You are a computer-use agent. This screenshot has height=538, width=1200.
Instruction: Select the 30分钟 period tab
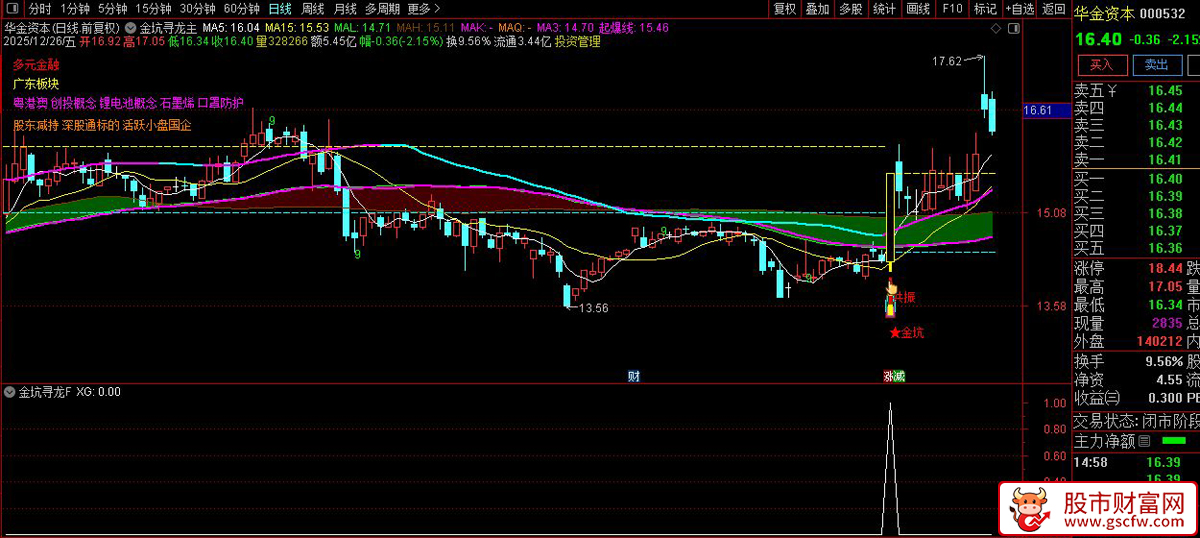click(197, 9)
